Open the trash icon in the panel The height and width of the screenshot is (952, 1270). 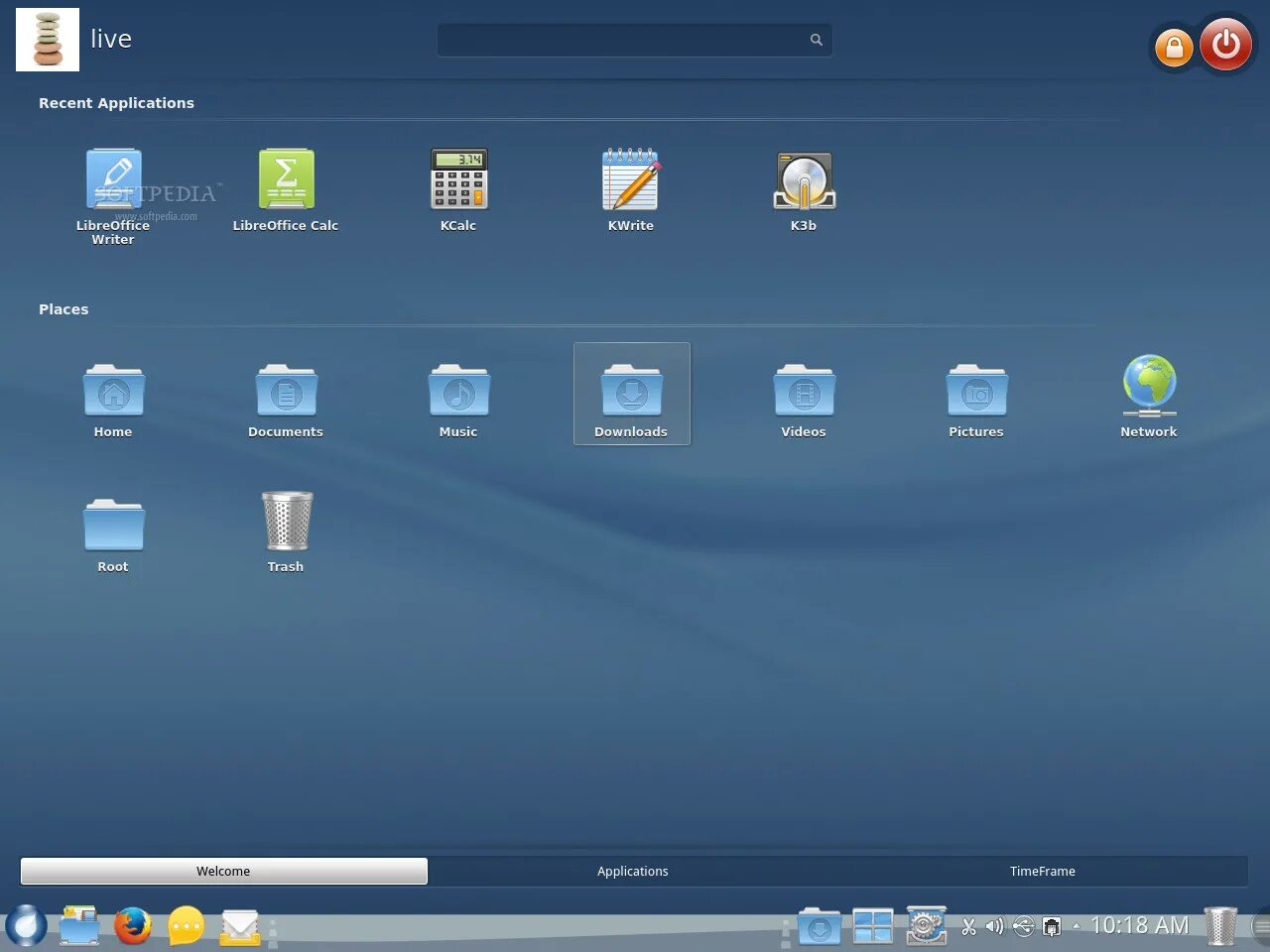(1221, 926)
